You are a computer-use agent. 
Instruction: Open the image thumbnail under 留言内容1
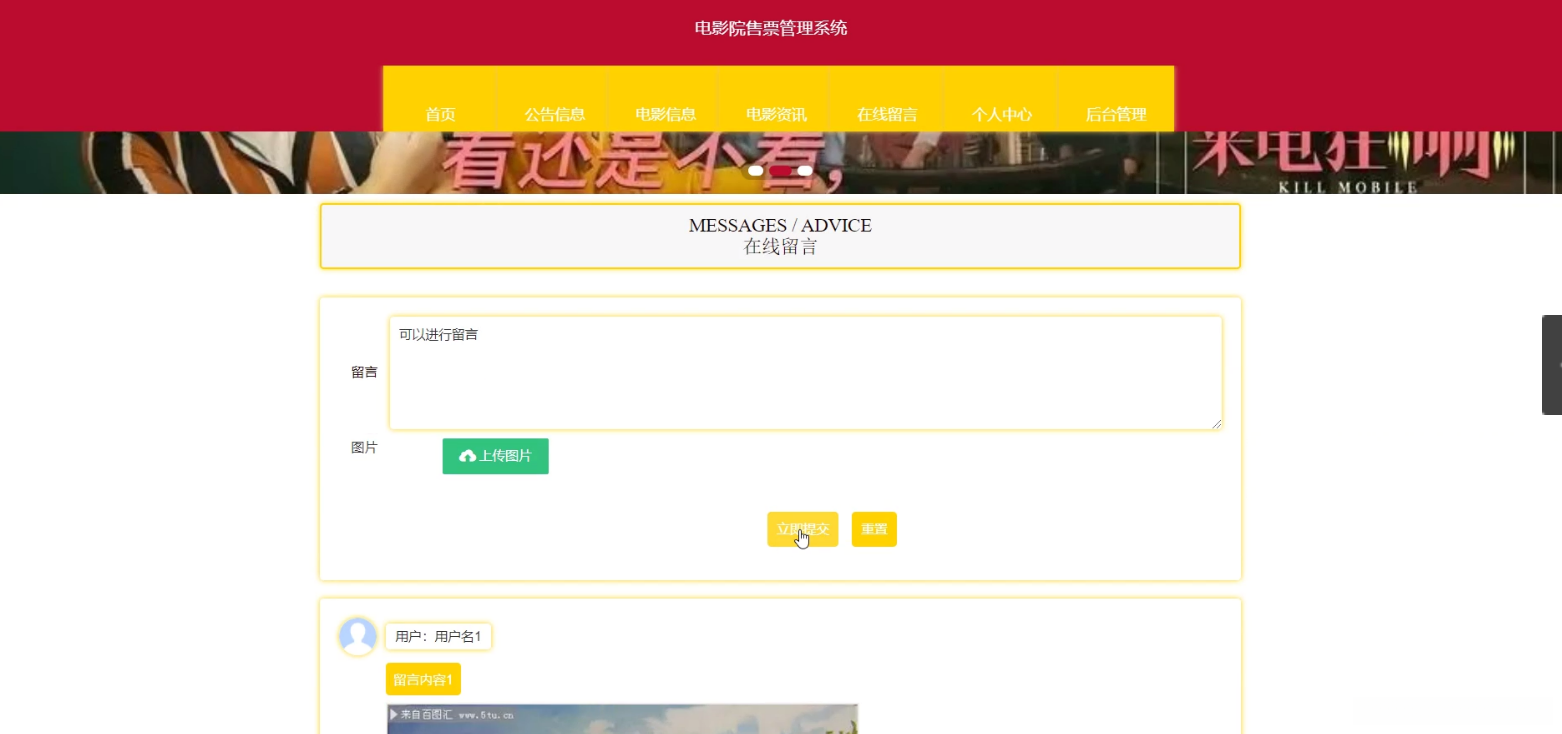[x=622, y=719]
